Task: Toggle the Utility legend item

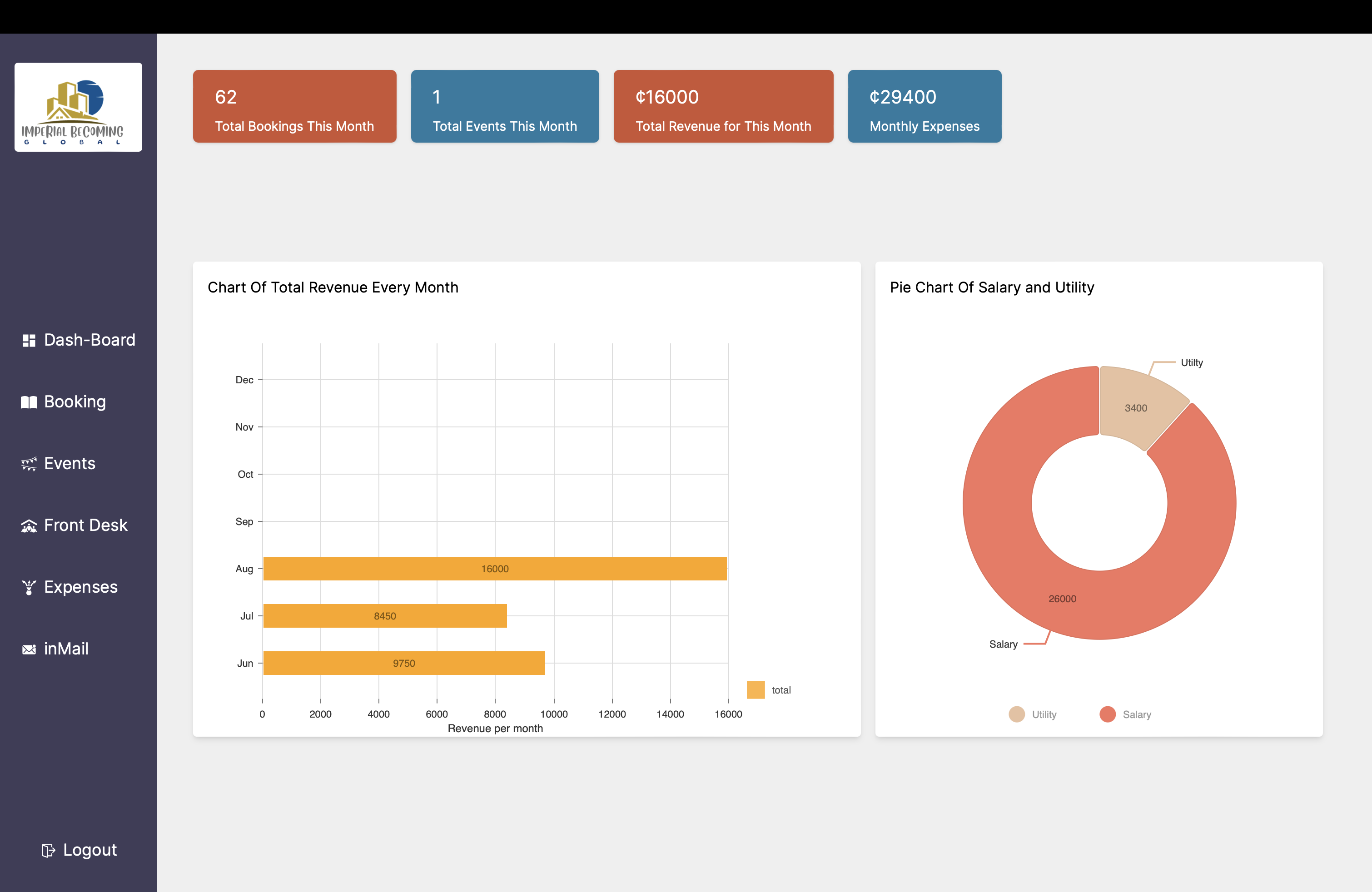Action: pos(1033,714)
